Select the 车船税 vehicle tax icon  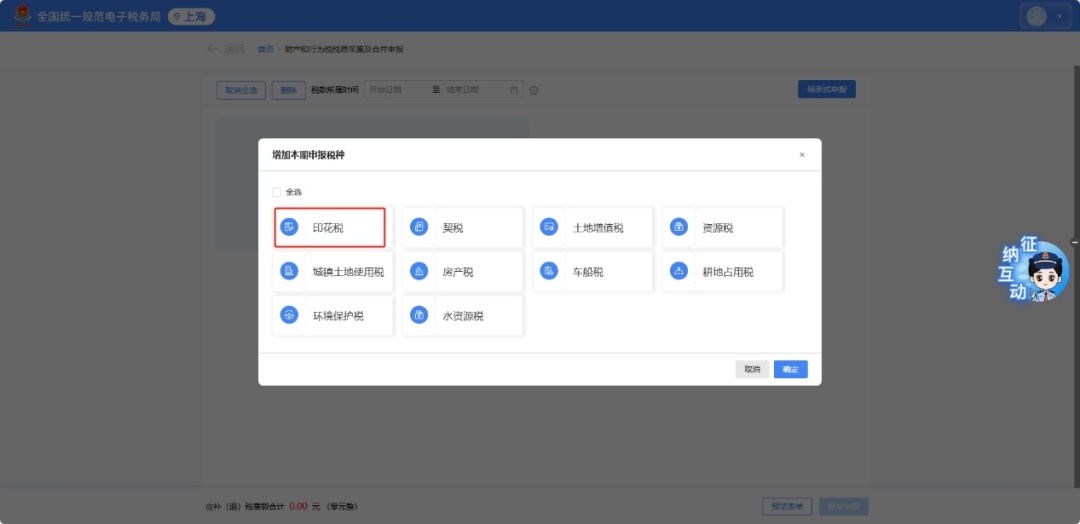tap(549, 271)
